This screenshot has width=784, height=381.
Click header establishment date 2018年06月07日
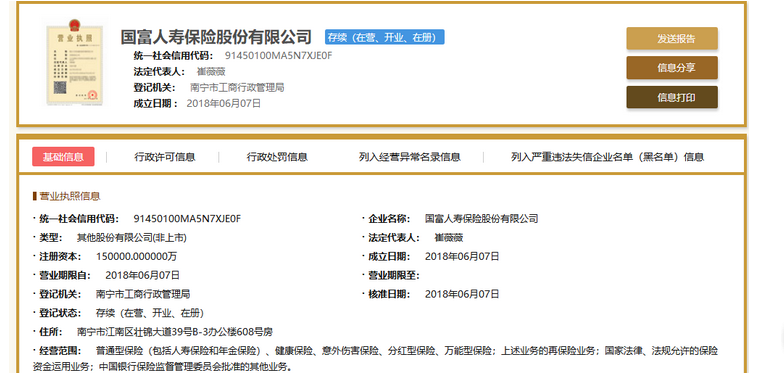[x=224, y=104]
